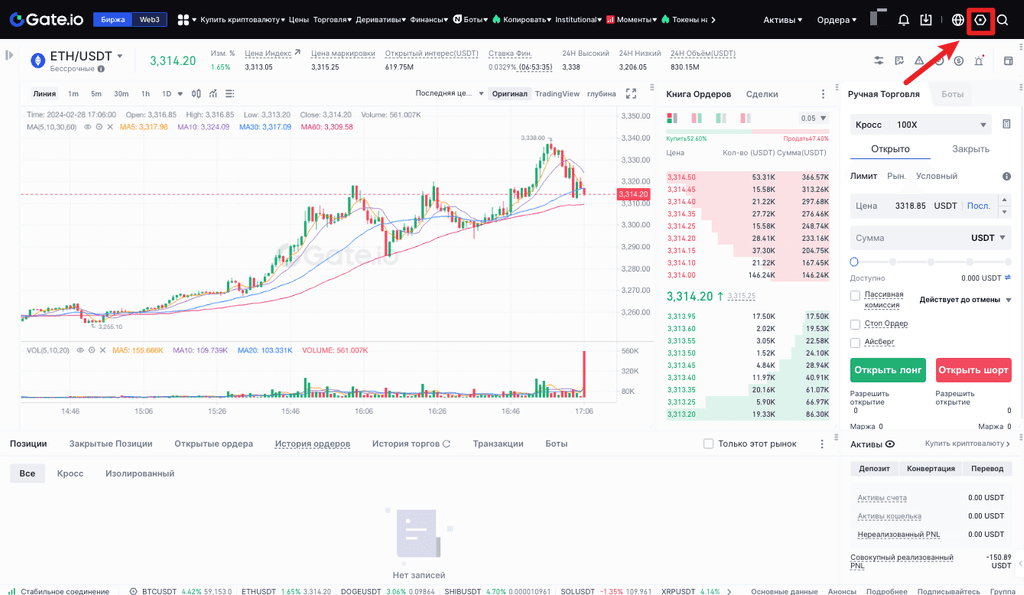
Task: Open the ETH/USDT pair selector dropdown
Action: (120, 57)
